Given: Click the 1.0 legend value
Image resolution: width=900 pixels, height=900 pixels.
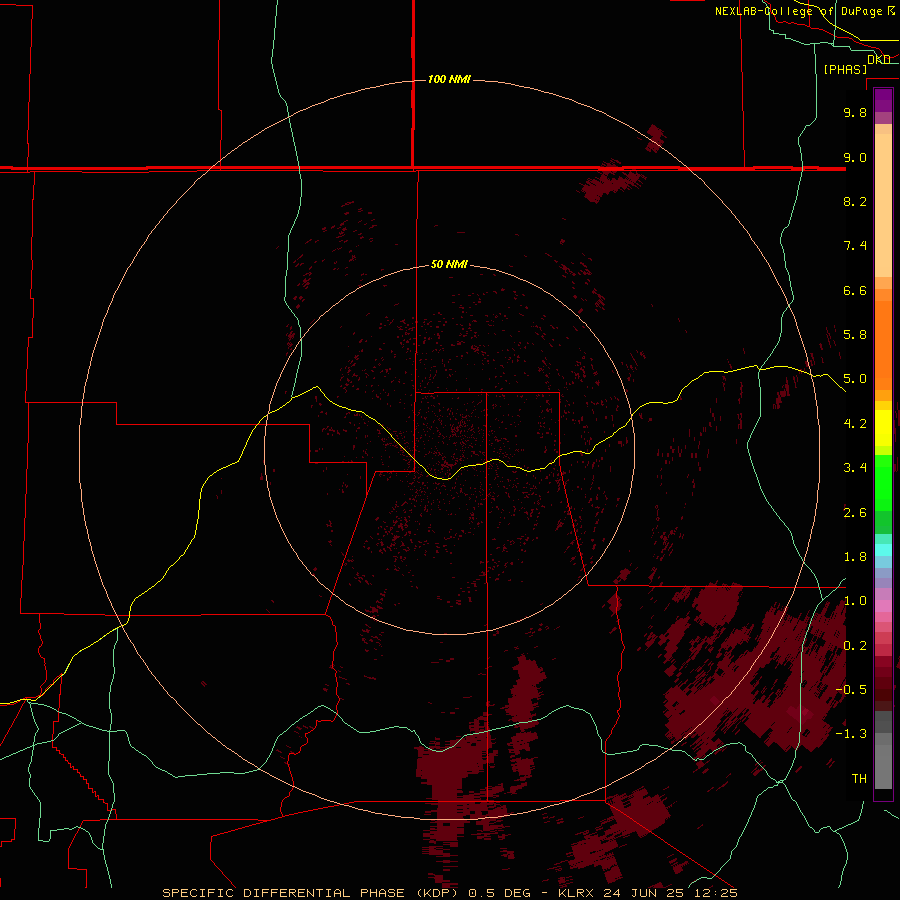Looking at the screenshot, I should click(x=855, y=601).
